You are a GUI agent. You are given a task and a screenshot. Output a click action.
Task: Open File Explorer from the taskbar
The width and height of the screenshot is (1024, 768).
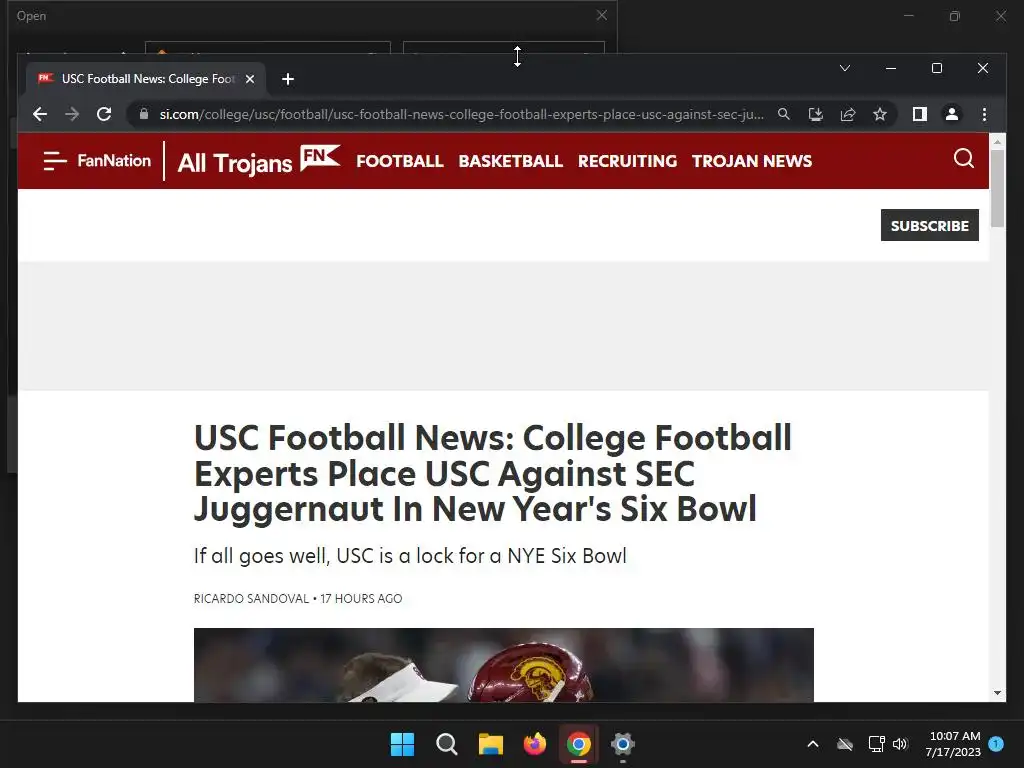tap(490, 744)
